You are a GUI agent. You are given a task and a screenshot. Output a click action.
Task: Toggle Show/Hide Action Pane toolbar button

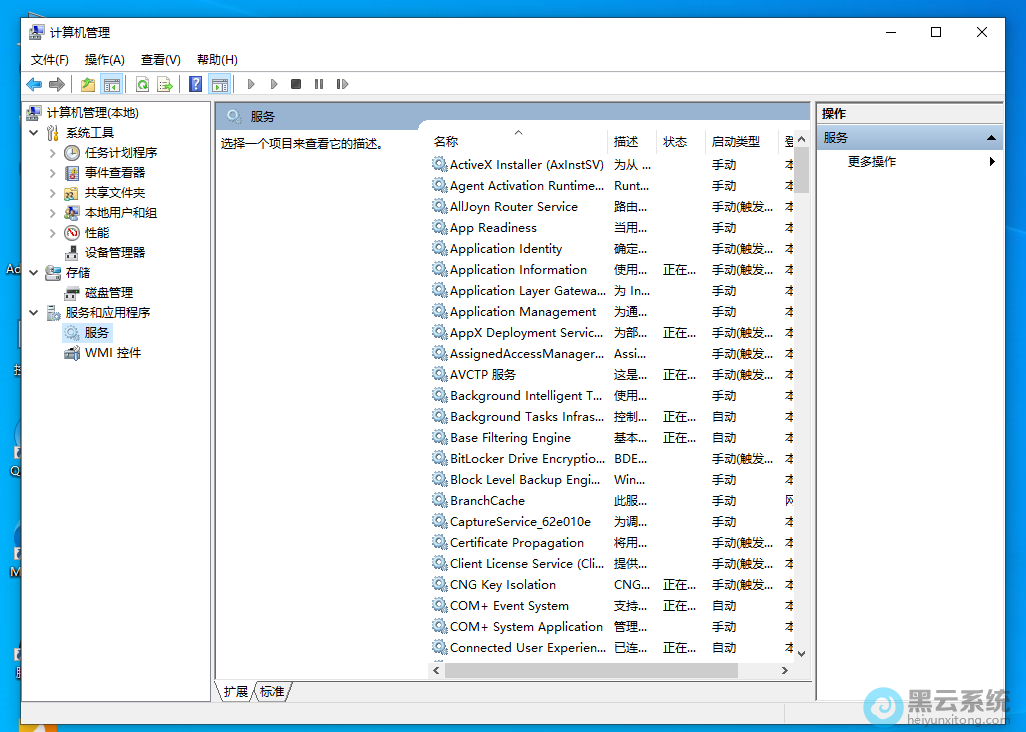coord(220,85)
